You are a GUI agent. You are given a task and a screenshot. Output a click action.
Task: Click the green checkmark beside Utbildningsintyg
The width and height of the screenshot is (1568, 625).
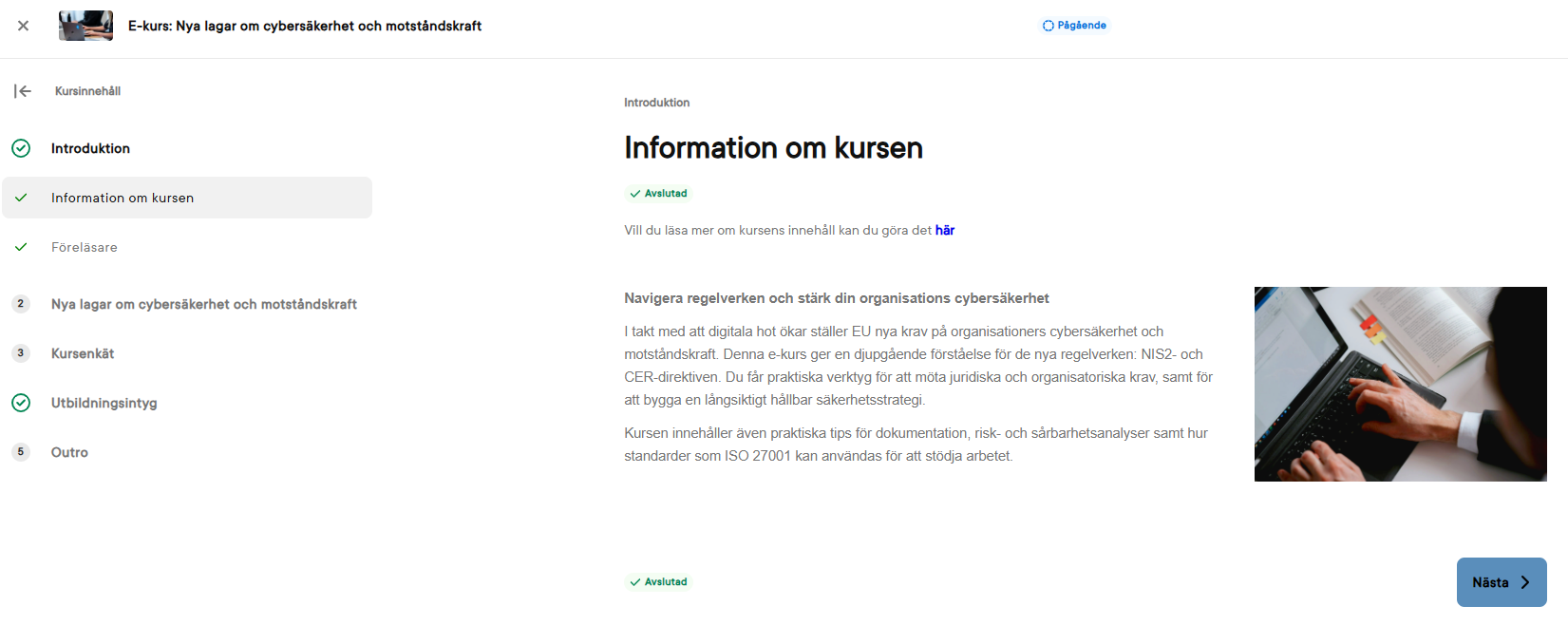[x=21, y=403]
